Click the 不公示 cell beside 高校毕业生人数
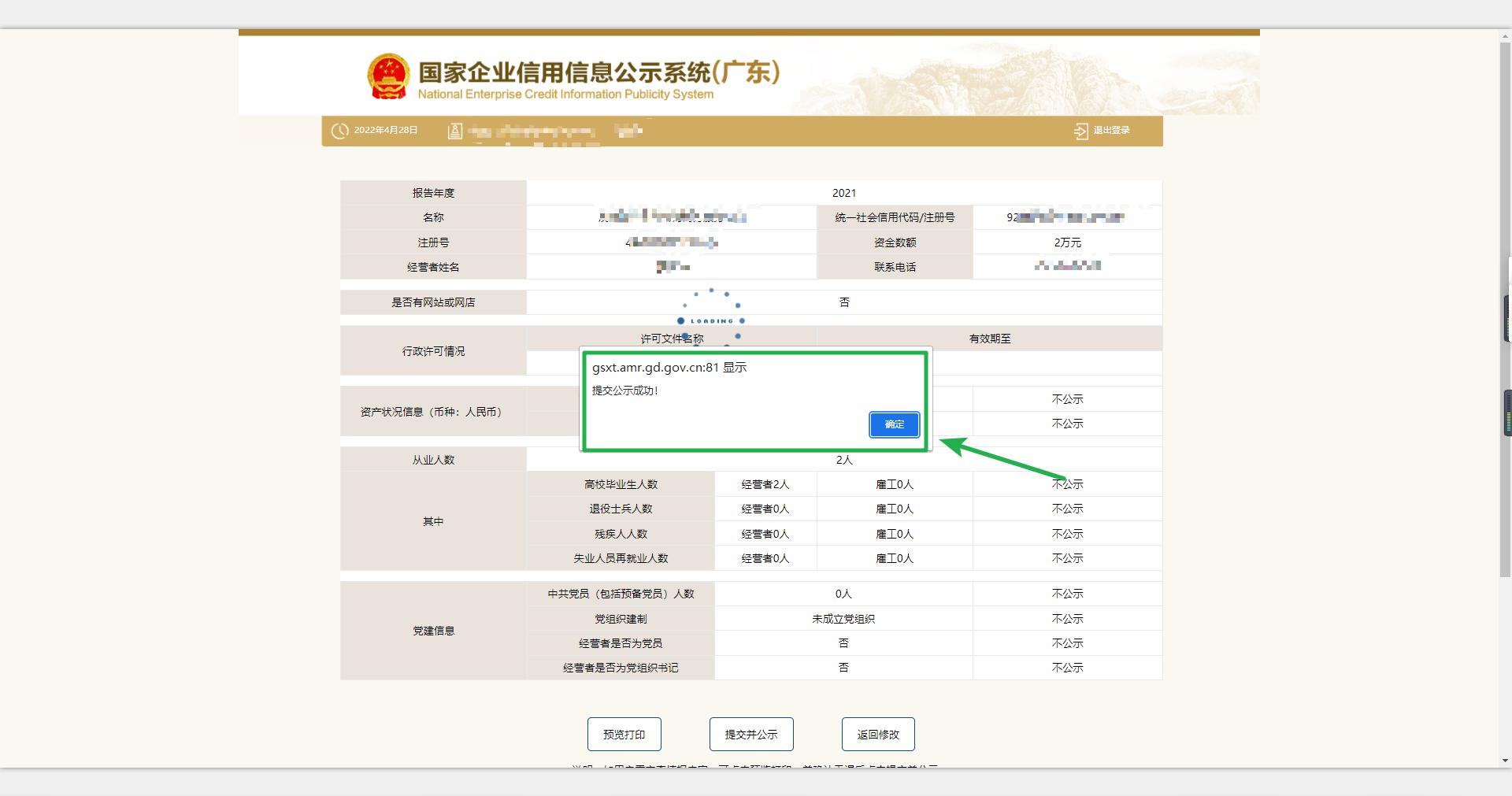This screenshot has height=796, width=1512. [x=1067, y=483]
